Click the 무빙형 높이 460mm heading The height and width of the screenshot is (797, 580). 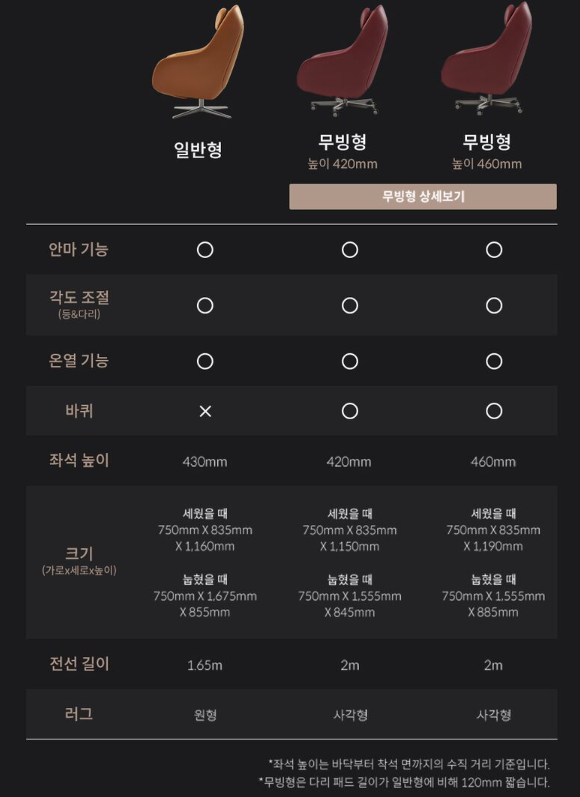[x=487, y=151]
